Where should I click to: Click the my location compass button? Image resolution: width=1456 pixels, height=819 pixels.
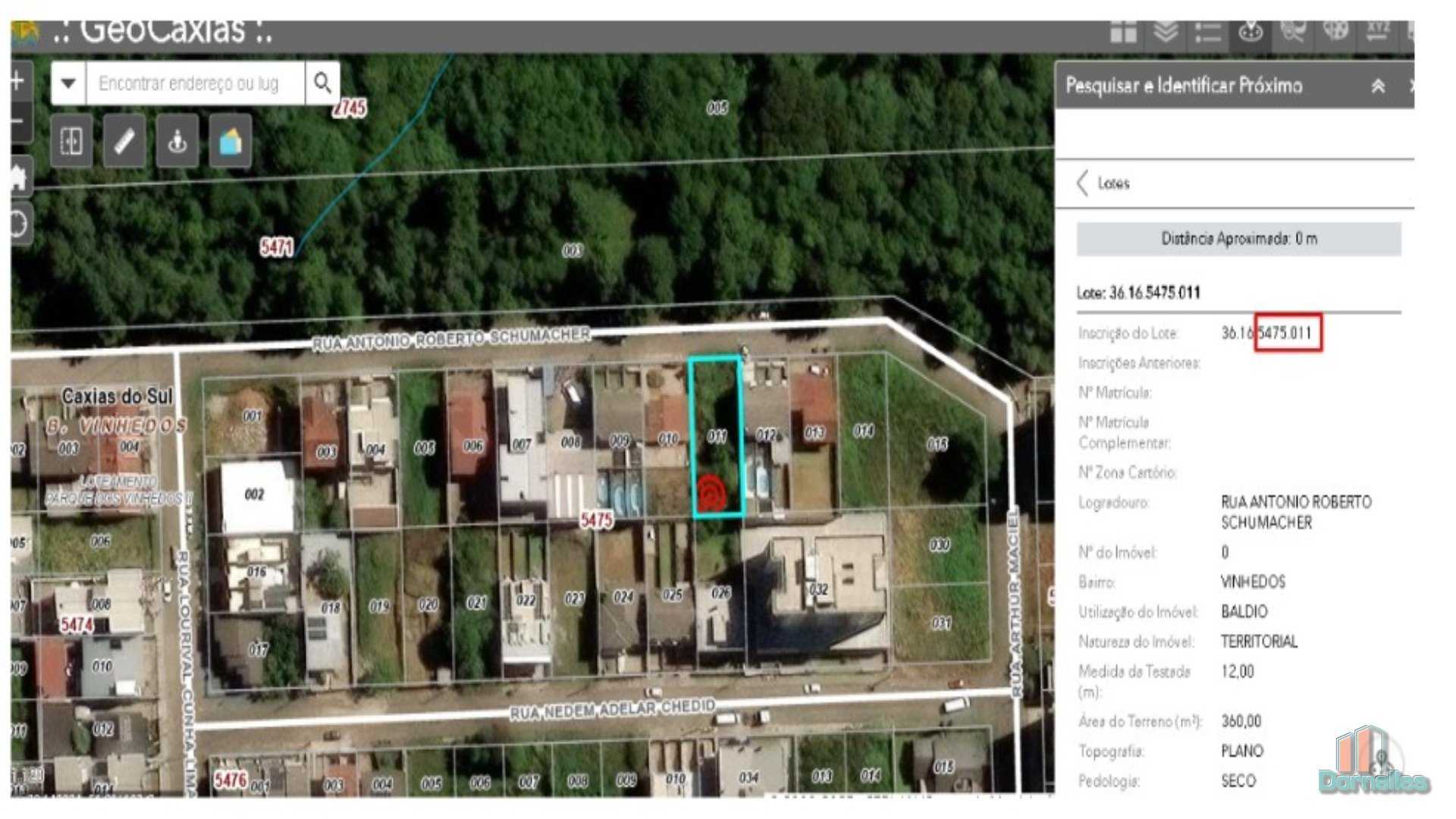point(19,224)
